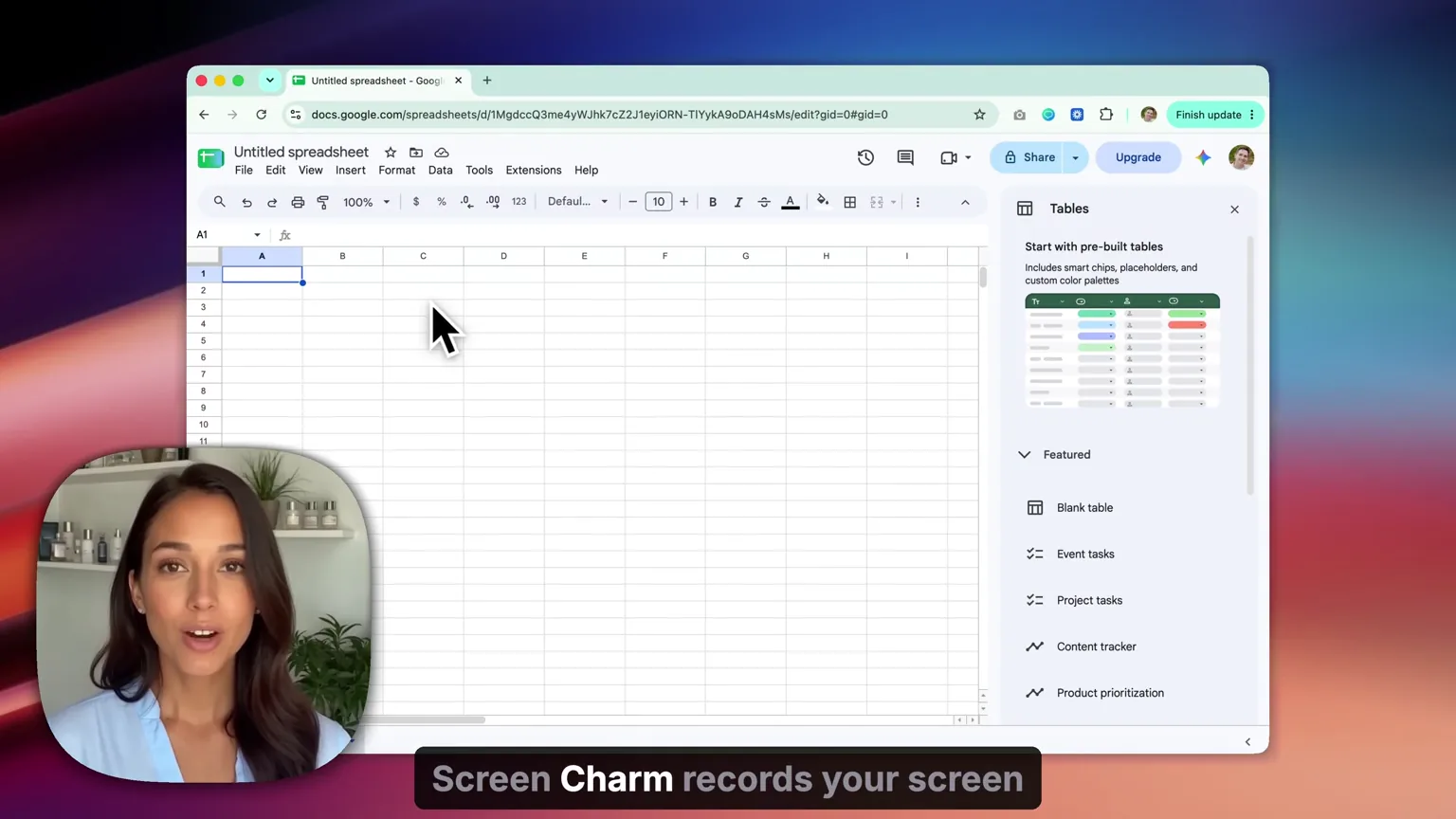Screen dimensions: 1456x819
Task: Open the Default font dropdown
Action: (x=577, y=201)
